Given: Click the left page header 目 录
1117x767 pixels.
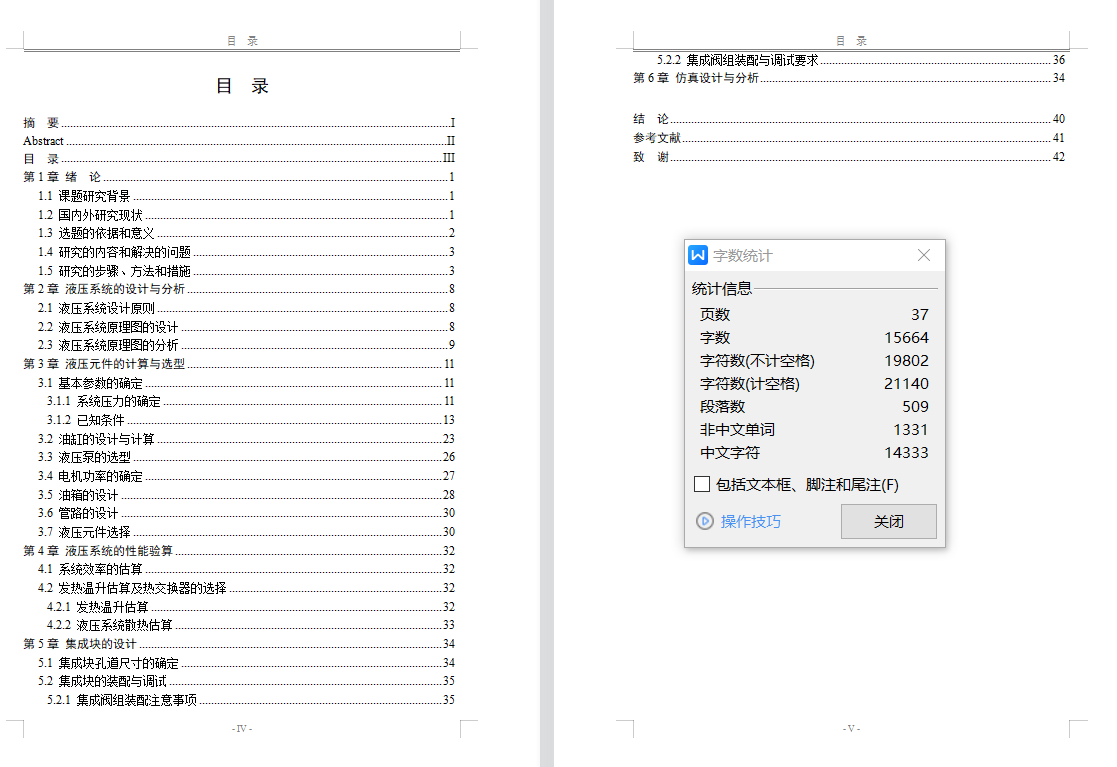Looking at the screenshot, I should 242,41.
